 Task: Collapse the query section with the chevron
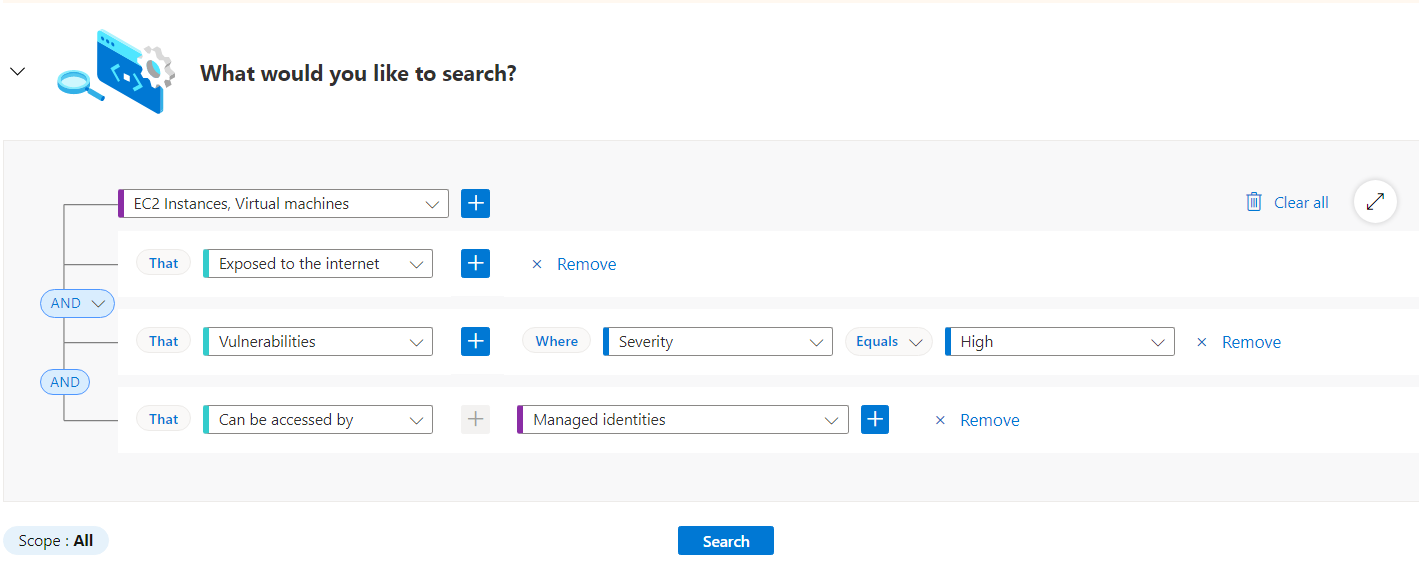coord(17,72)
